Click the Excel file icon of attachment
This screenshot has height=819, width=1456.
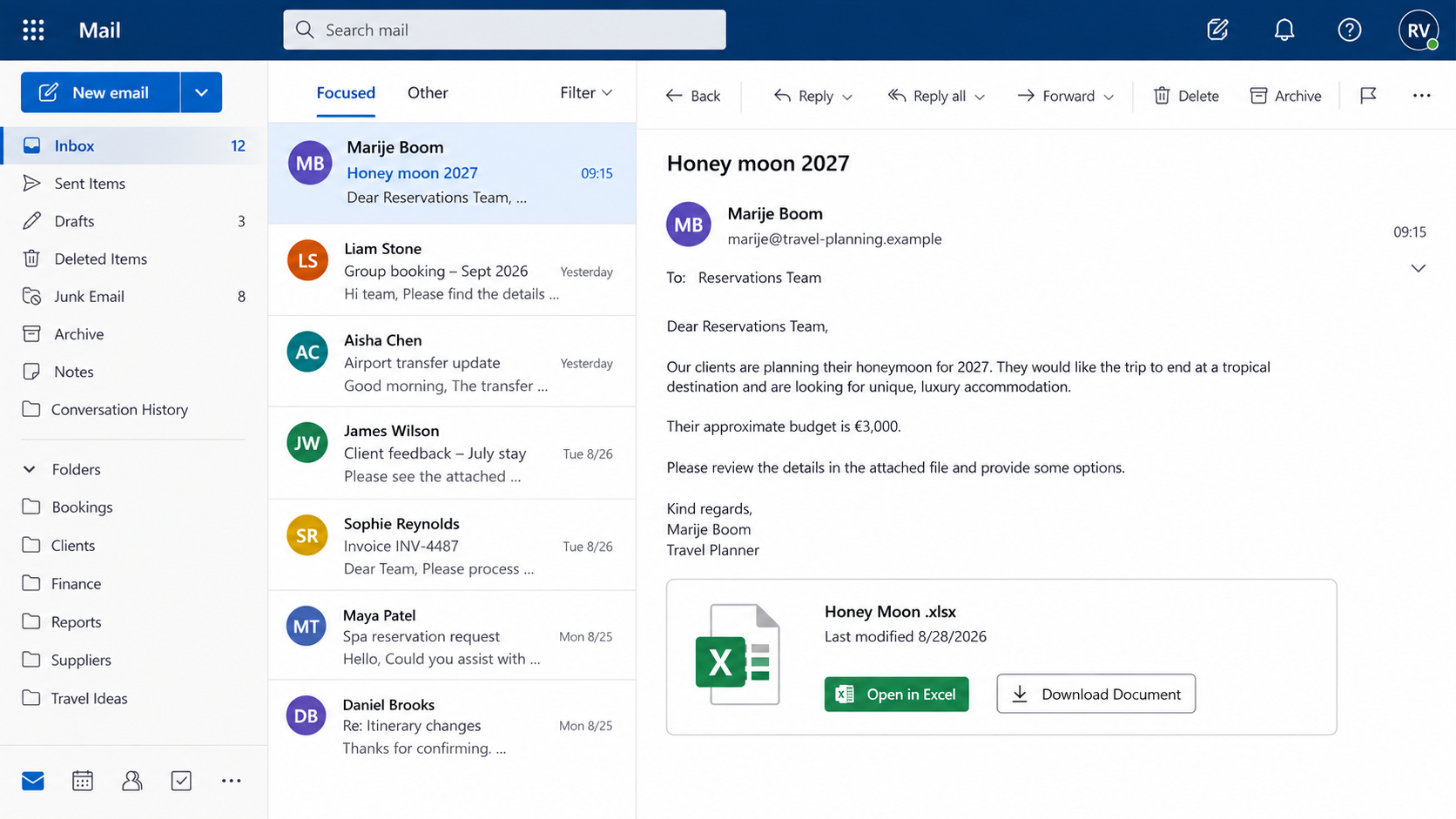[x=738, y=655]
